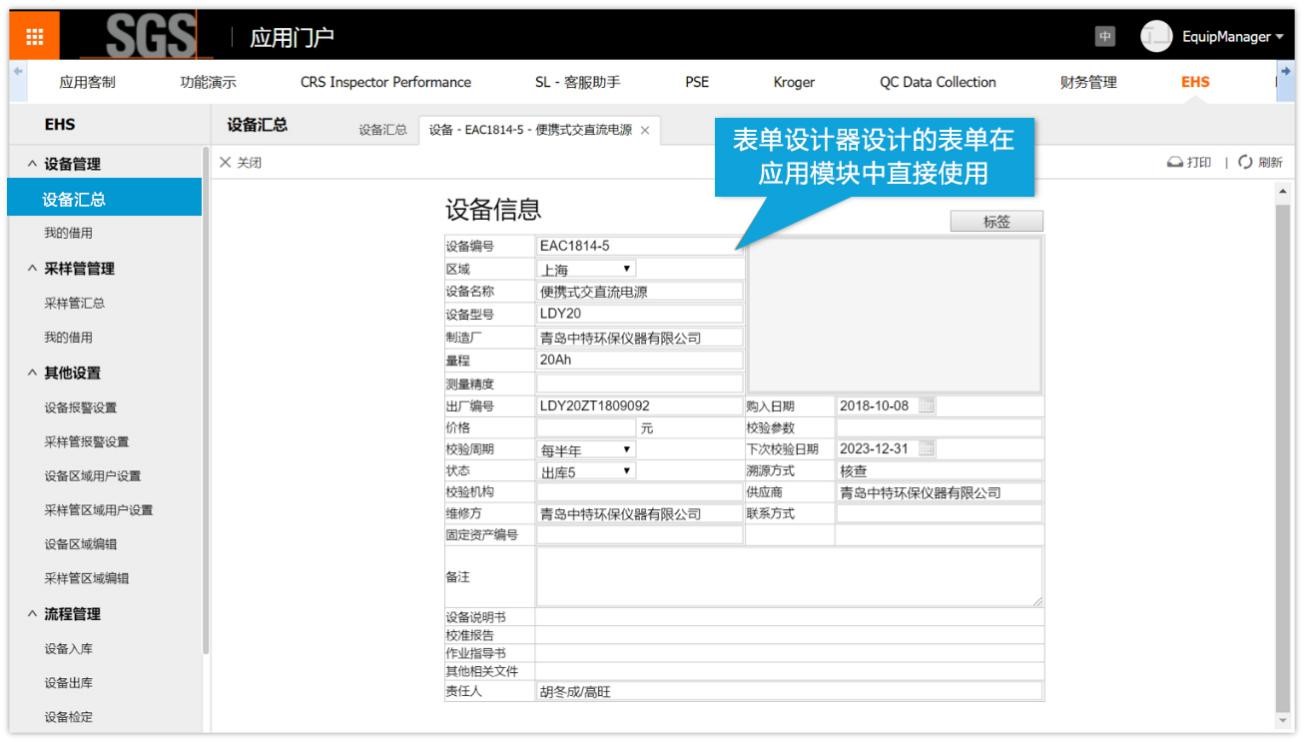Open the 校验周期 dropdown showing 每半年
This screenshot has height=742, width=1304.
(586, 450)
